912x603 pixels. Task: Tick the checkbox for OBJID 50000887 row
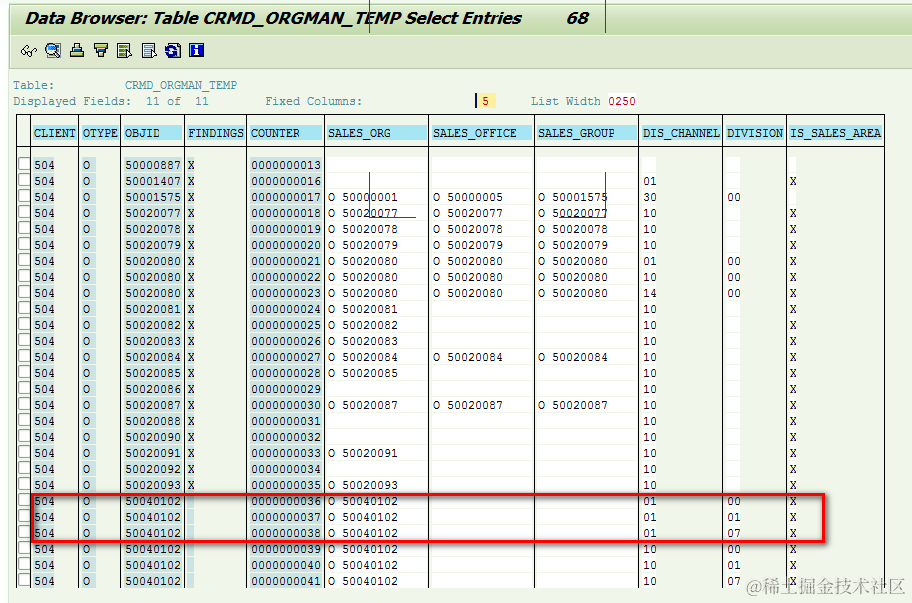pos(24,164)
